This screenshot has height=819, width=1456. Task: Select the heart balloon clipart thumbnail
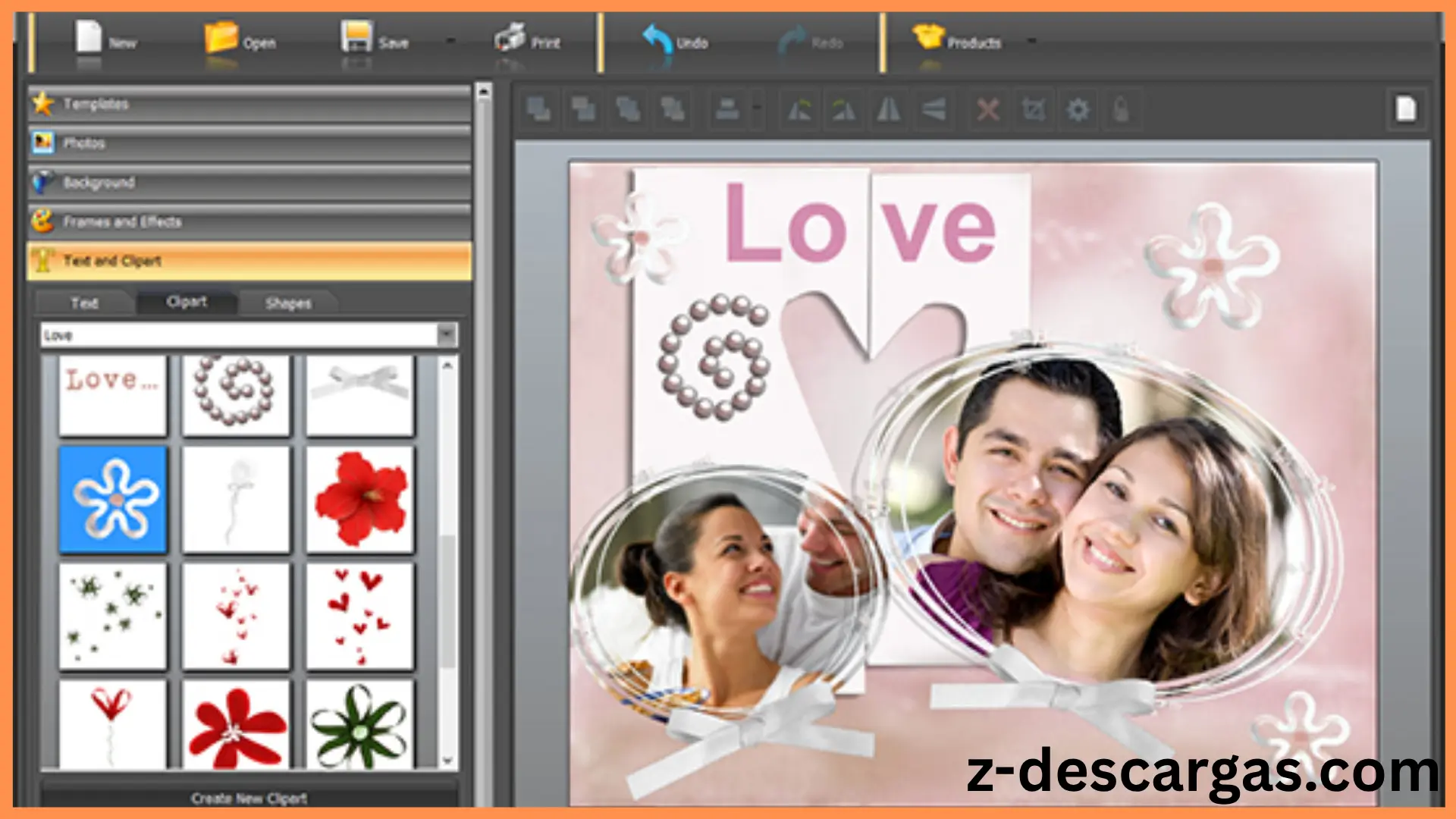point(113,724)
